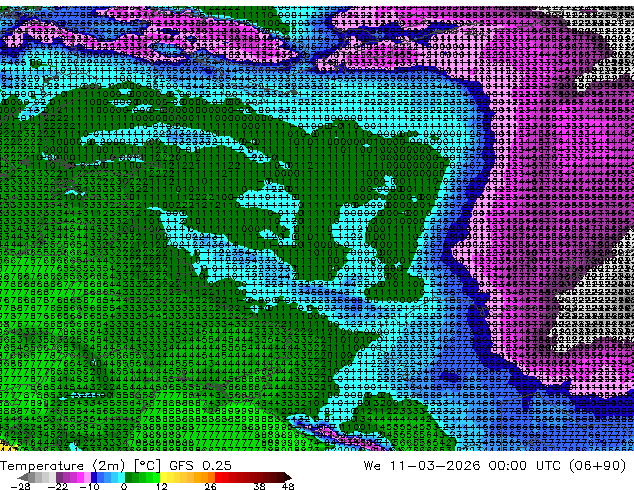634x490 pixels.
Task: Click the dark blue legend swatch above -10
Action: [x=94, y=477]
